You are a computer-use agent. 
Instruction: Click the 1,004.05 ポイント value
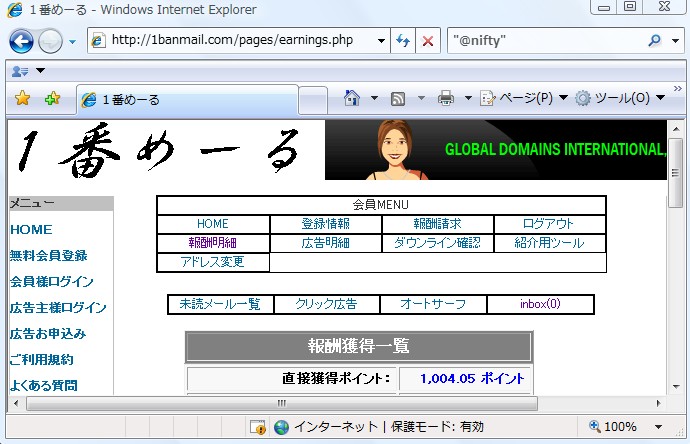(x=472, y=379)
